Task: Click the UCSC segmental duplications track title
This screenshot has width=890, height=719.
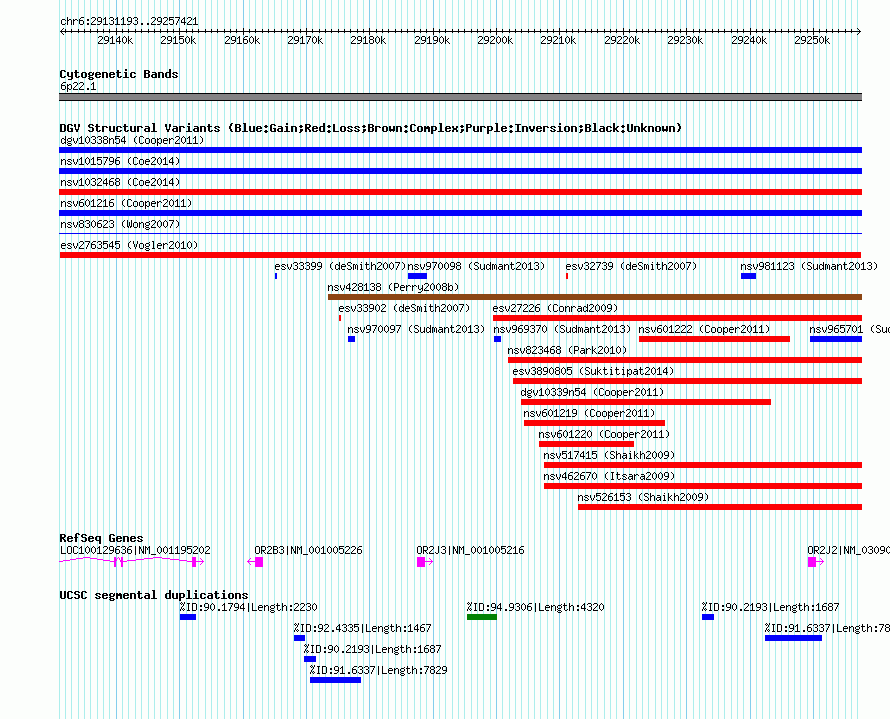Action: click(x=154, y=595)
